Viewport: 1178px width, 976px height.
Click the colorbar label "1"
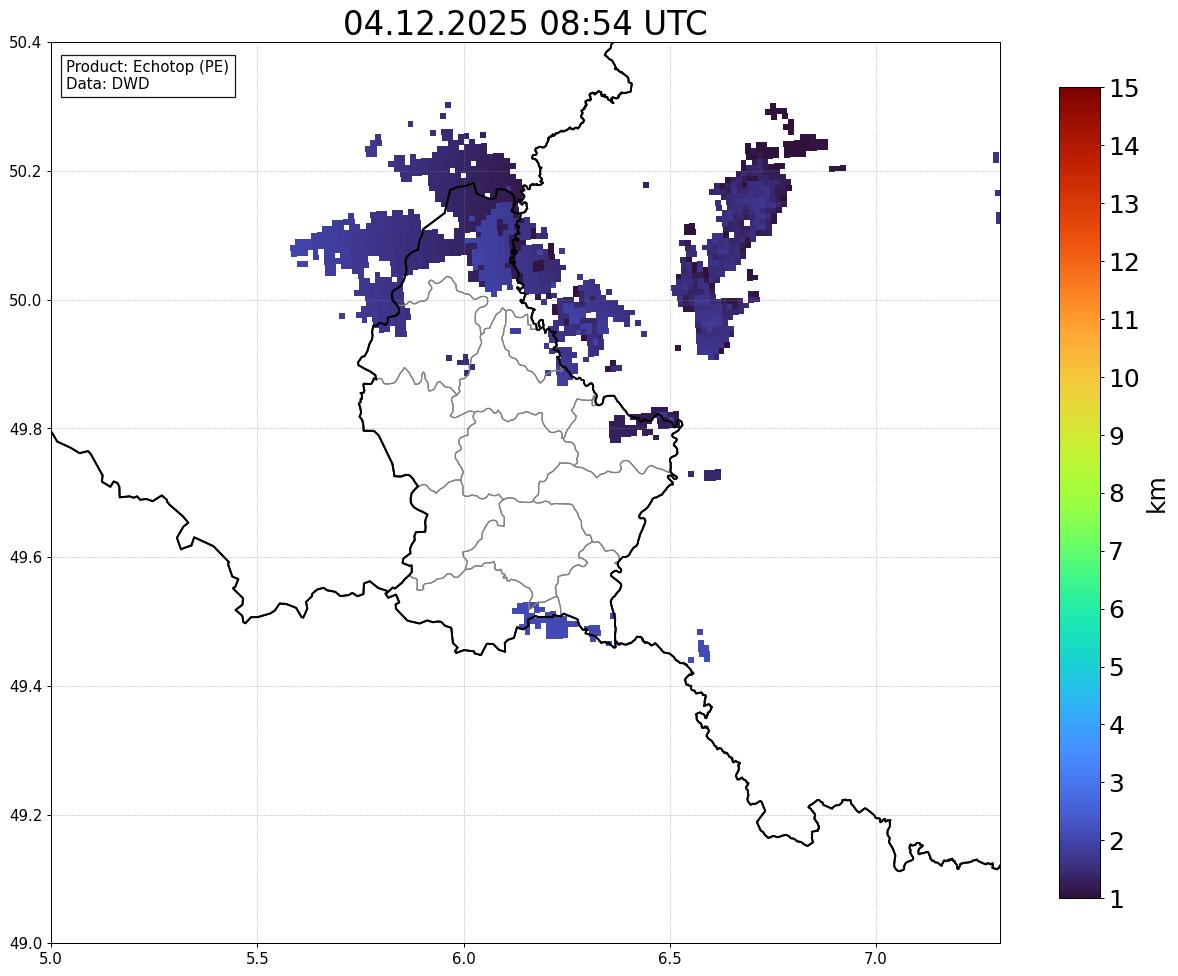[x=1117, y=899]
